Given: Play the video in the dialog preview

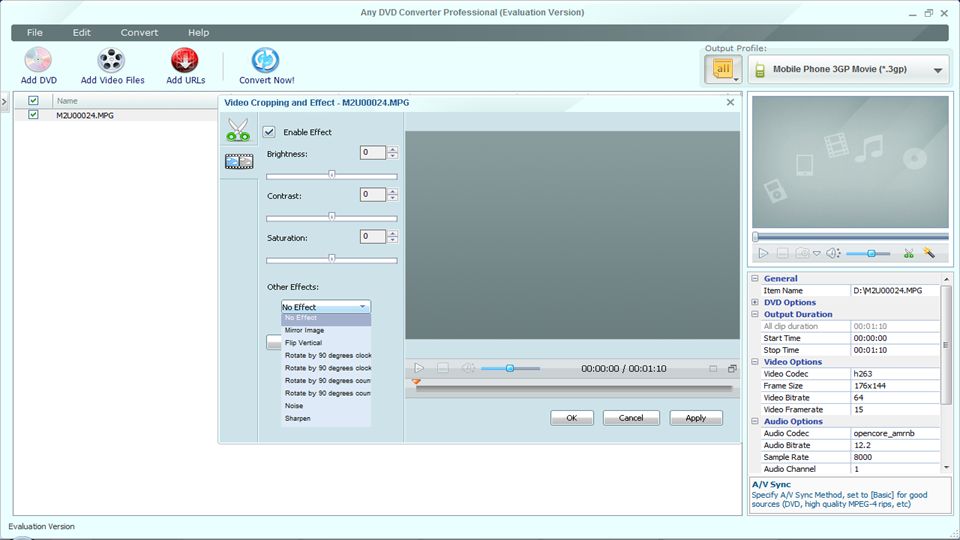Looking at the screenshot, I should [x=419, y=368].
